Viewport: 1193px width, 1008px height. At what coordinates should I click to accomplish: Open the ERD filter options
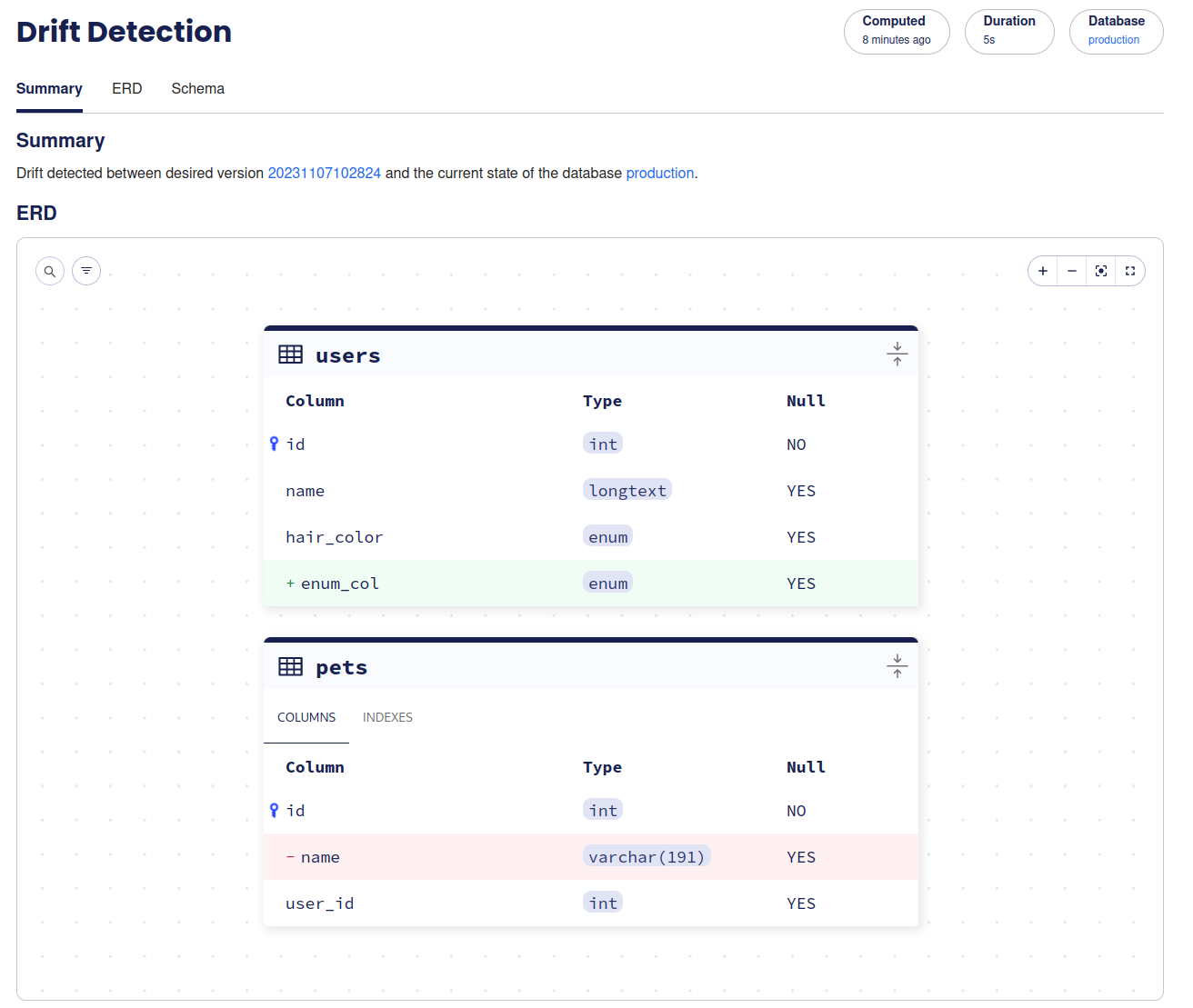(x=85, y=270)
